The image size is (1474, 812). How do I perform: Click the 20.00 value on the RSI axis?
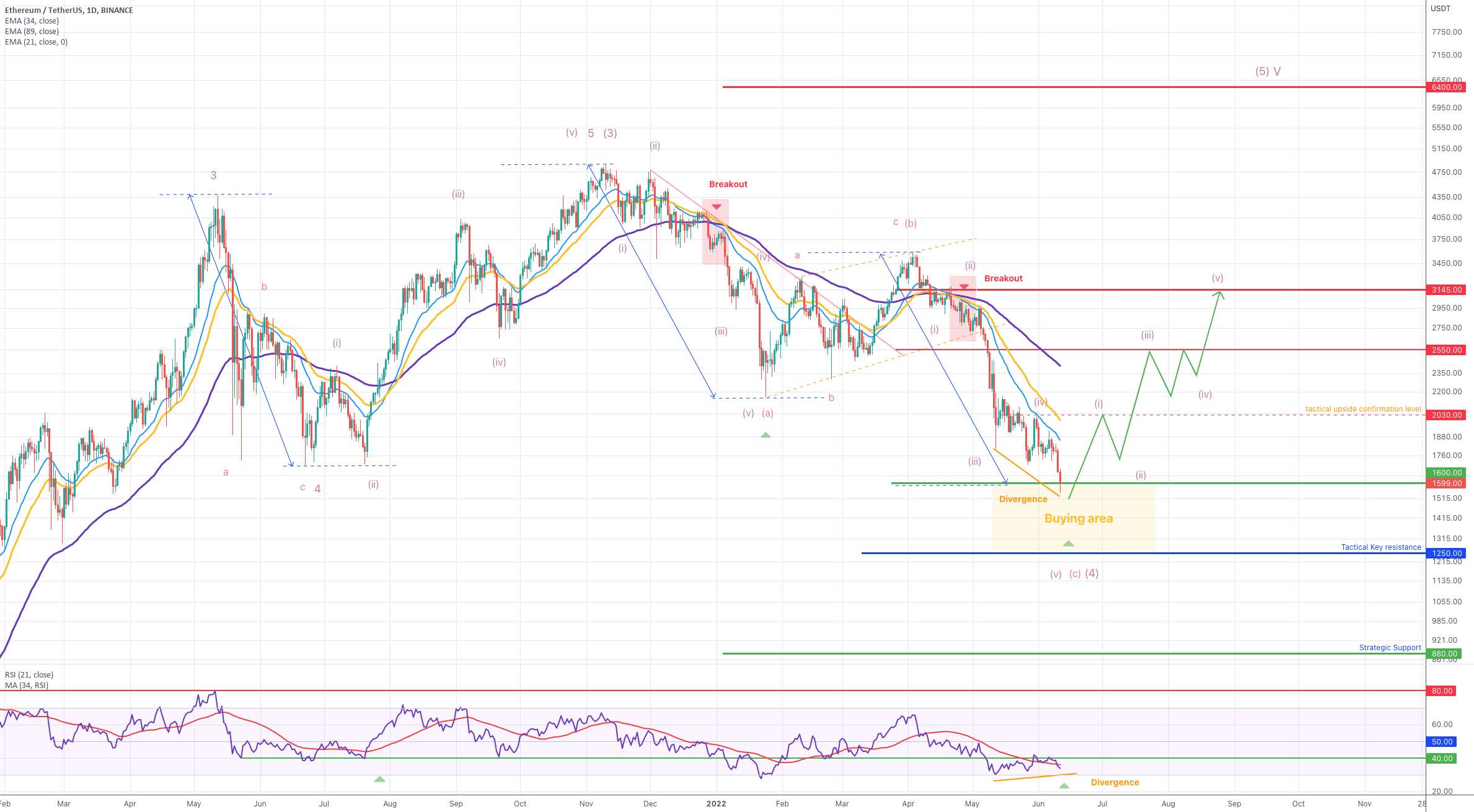(1442, 791)
